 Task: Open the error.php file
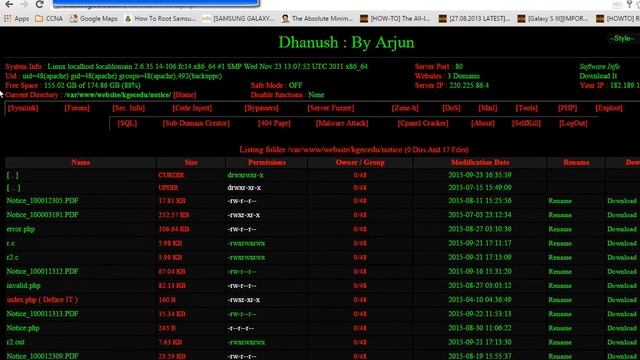pos(20,229)
